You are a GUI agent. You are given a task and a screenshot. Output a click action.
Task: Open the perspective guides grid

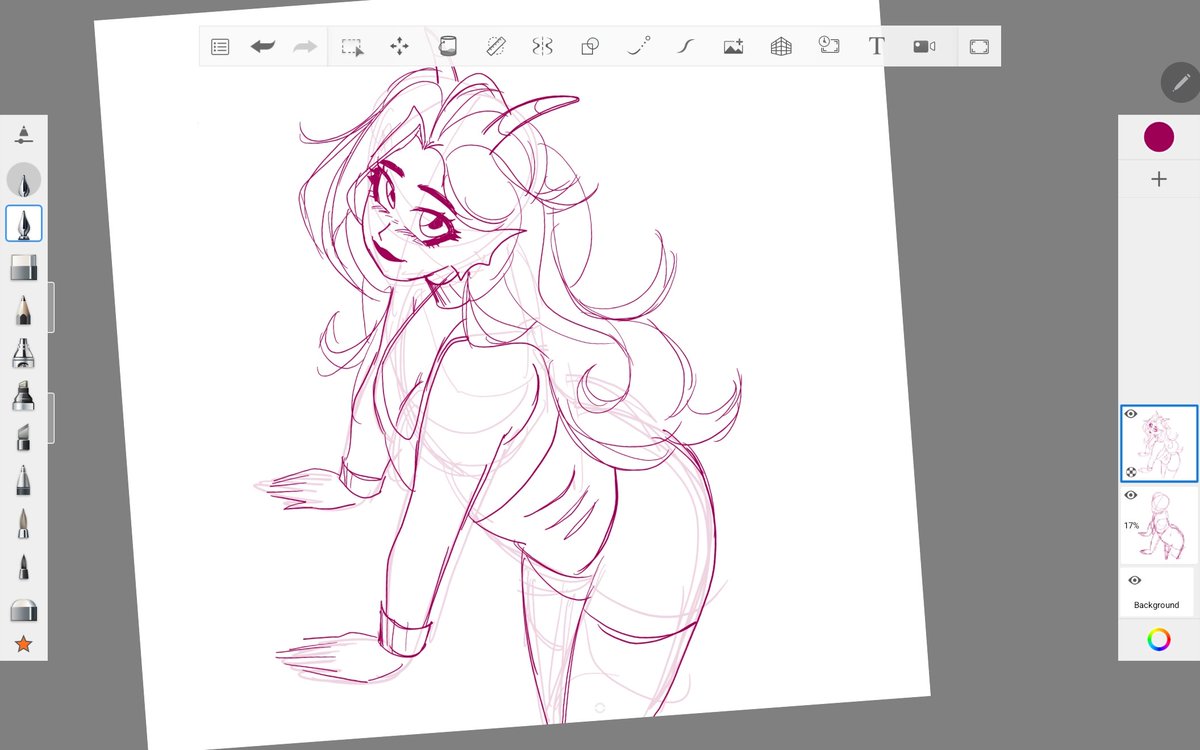pyautogui.click(x=781, y=46)
